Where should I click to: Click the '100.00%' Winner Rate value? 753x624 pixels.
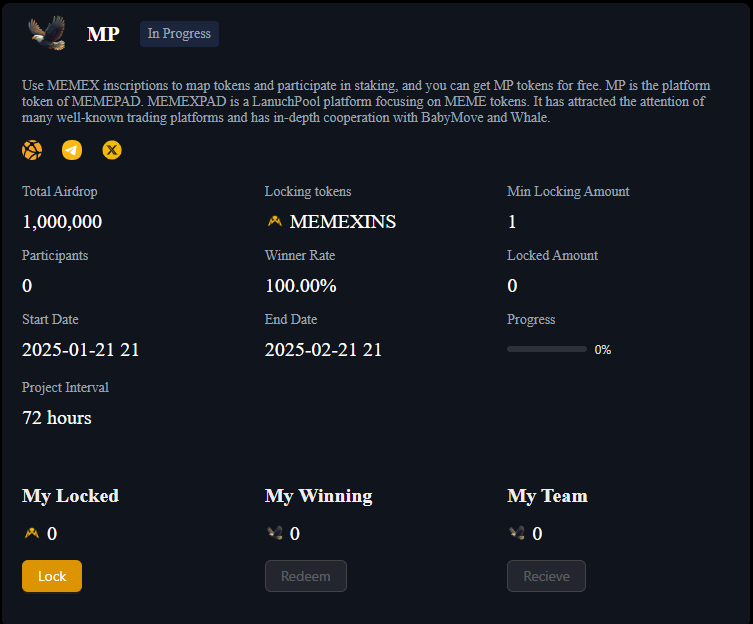[301, 286]
